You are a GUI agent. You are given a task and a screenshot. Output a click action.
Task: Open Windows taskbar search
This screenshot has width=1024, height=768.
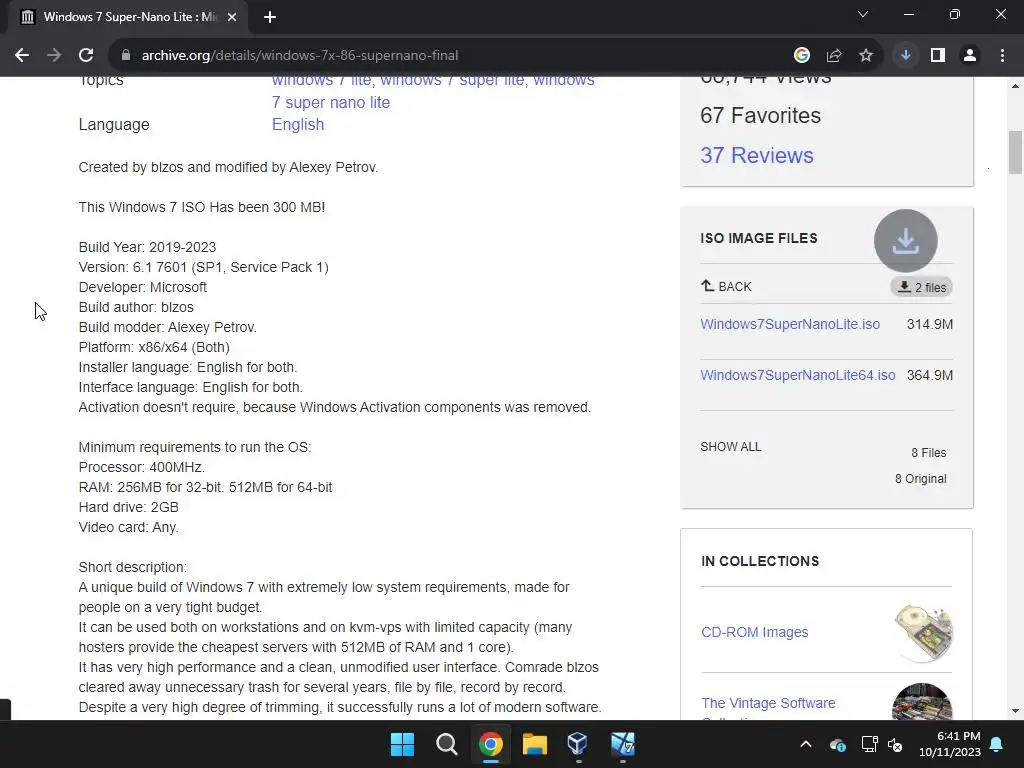click(447, 744)
